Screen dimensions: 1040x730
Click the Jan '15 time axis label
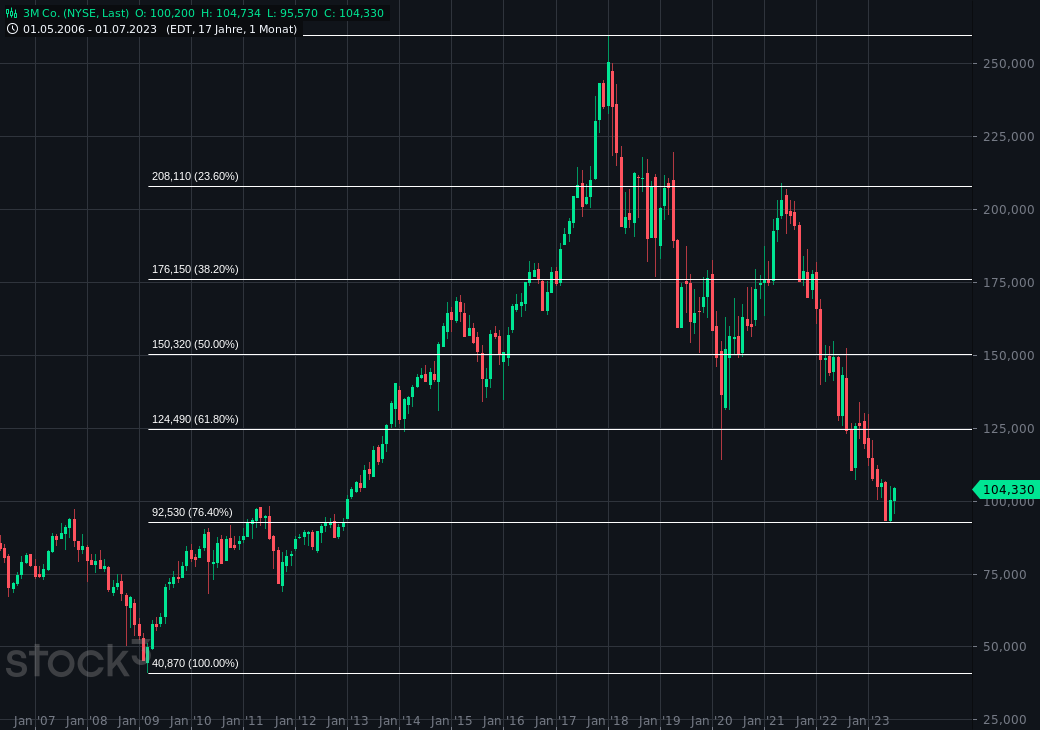tap(451, 721)
